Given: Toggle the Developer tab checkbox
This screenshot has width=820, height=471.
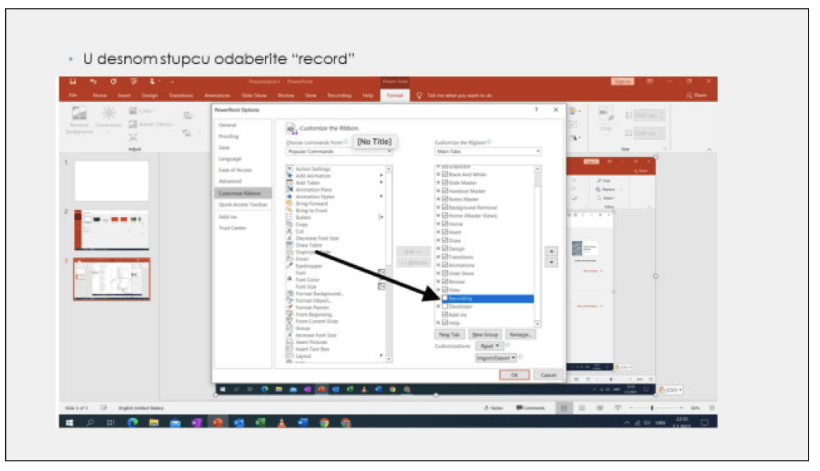Looking at the screenshot, I should click(445, 306).
